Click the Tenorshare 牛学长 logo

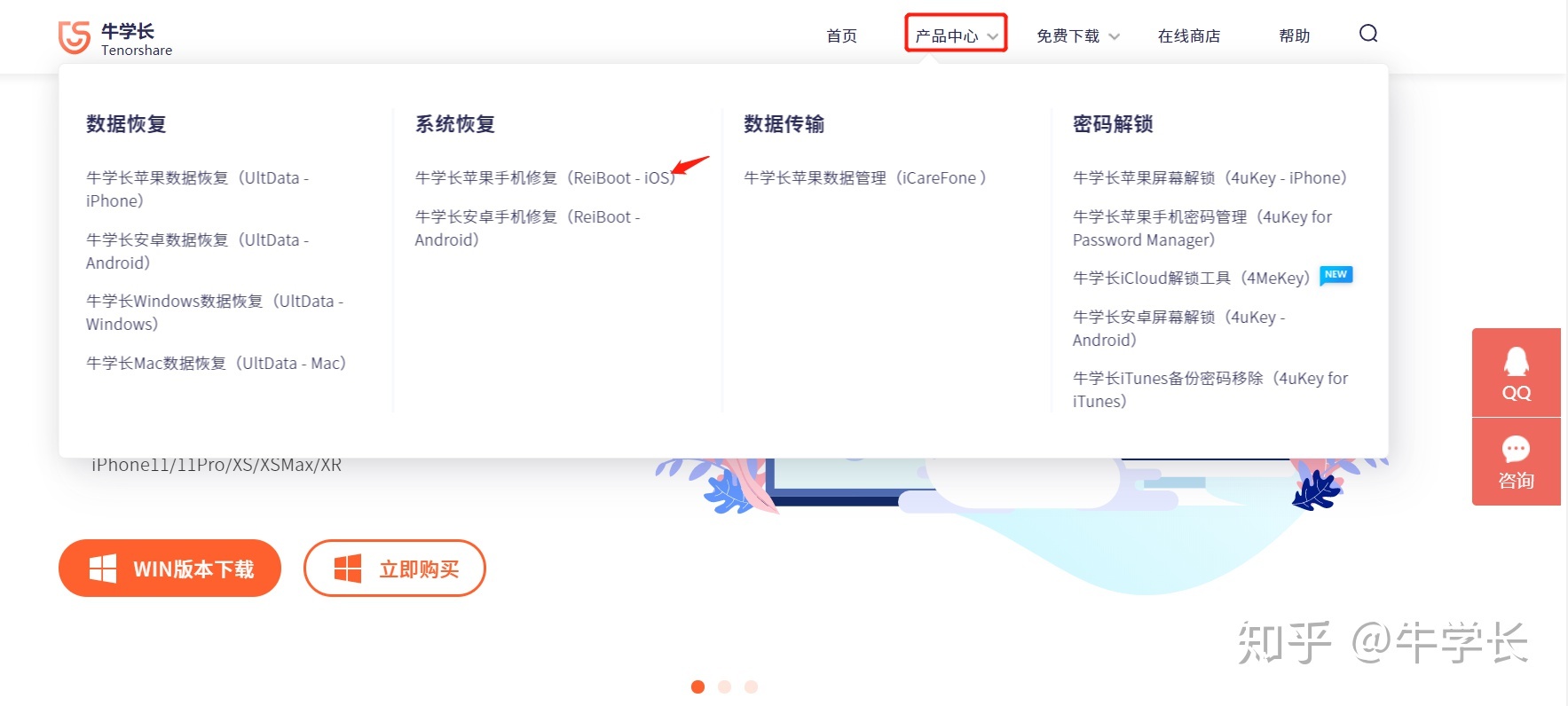click(115, 38)
